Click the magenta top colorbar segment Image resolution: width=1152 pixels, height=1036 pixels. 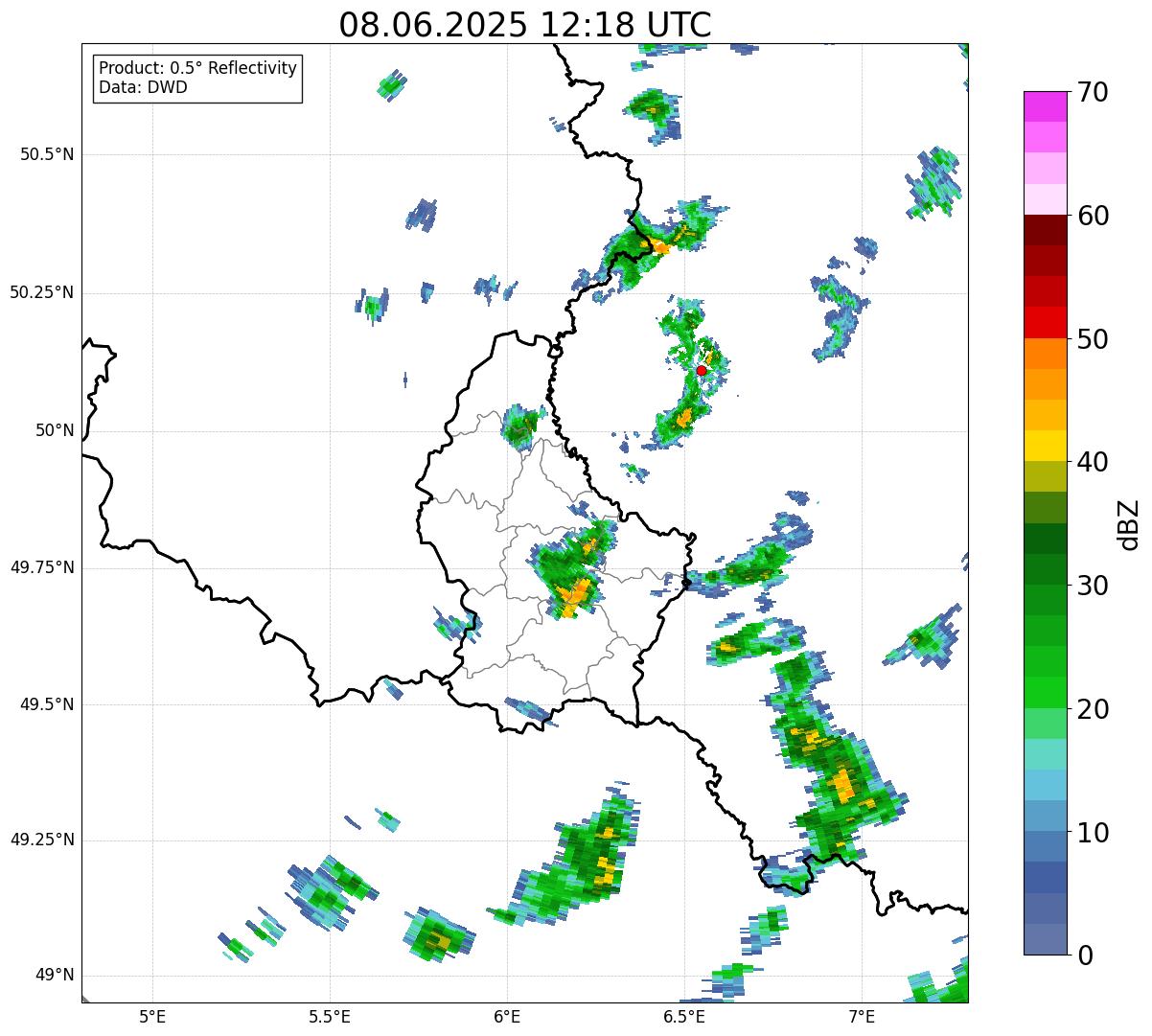coord(1044,106)
